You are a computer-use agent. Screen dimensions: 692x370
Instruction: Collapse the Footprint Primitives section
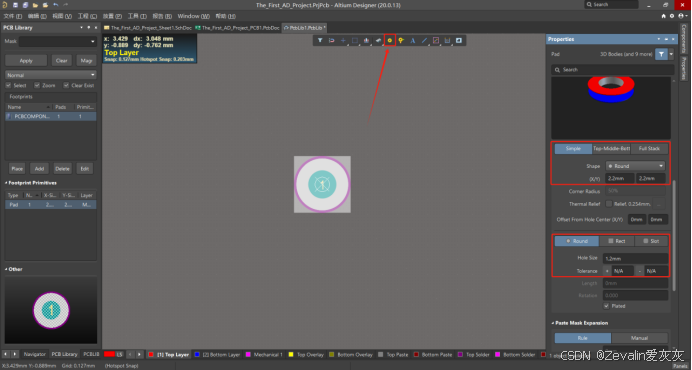6,183
